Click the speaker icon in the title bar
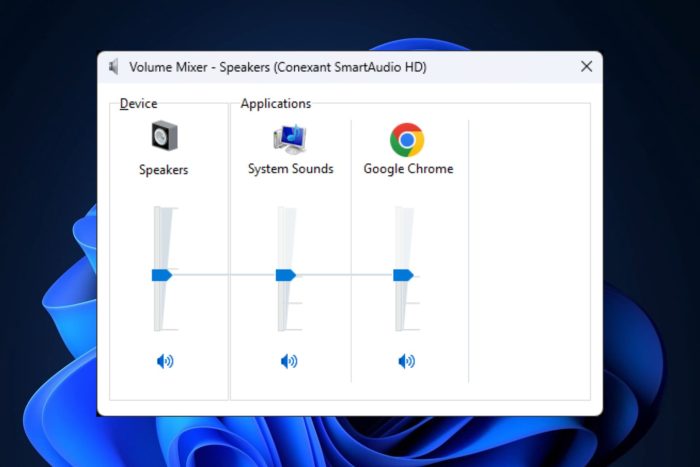700x467 pixels. click(114, 67)
